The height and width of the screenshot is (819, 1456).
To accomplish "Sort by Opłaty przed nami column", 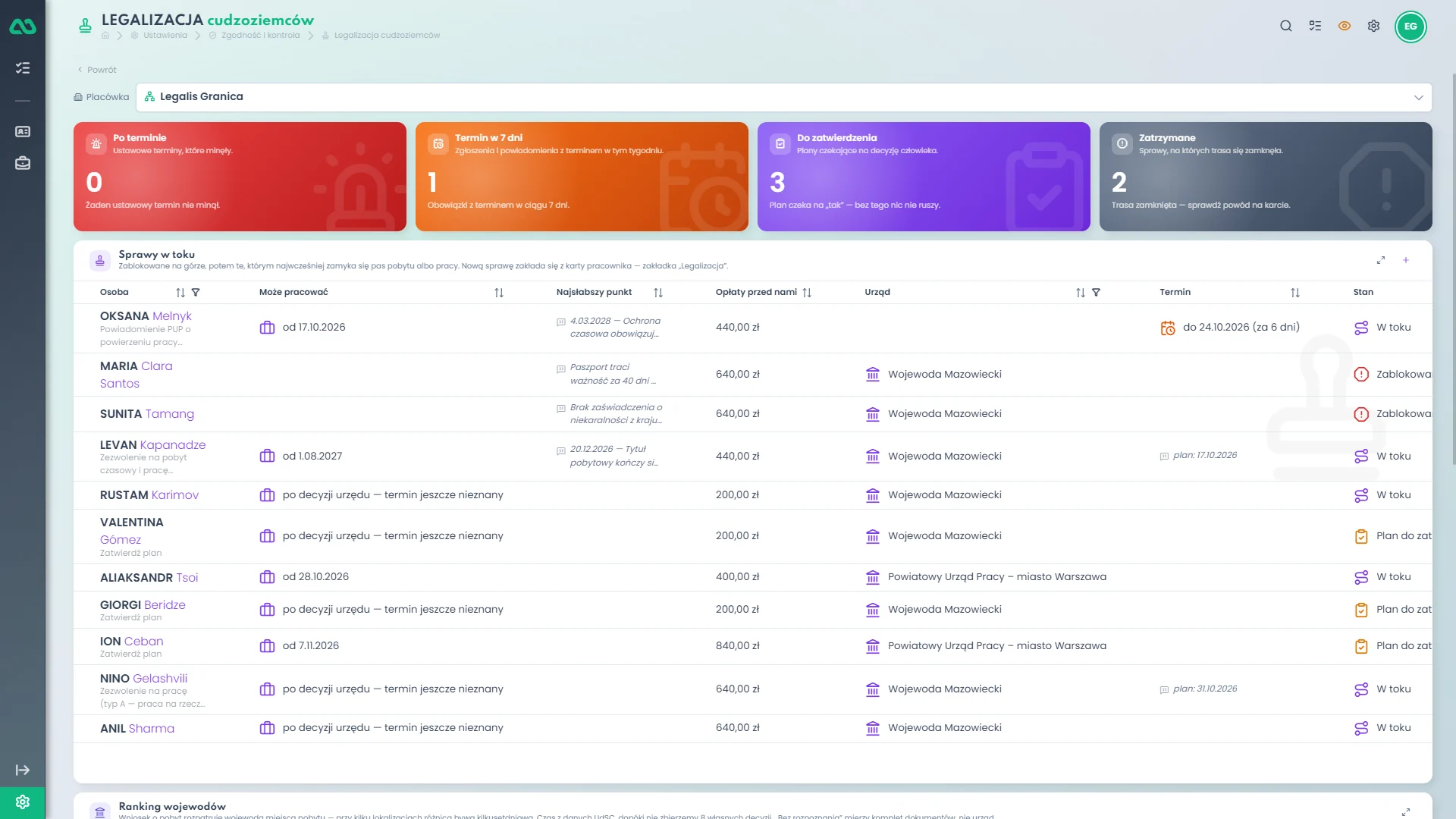I will (807, 293).
